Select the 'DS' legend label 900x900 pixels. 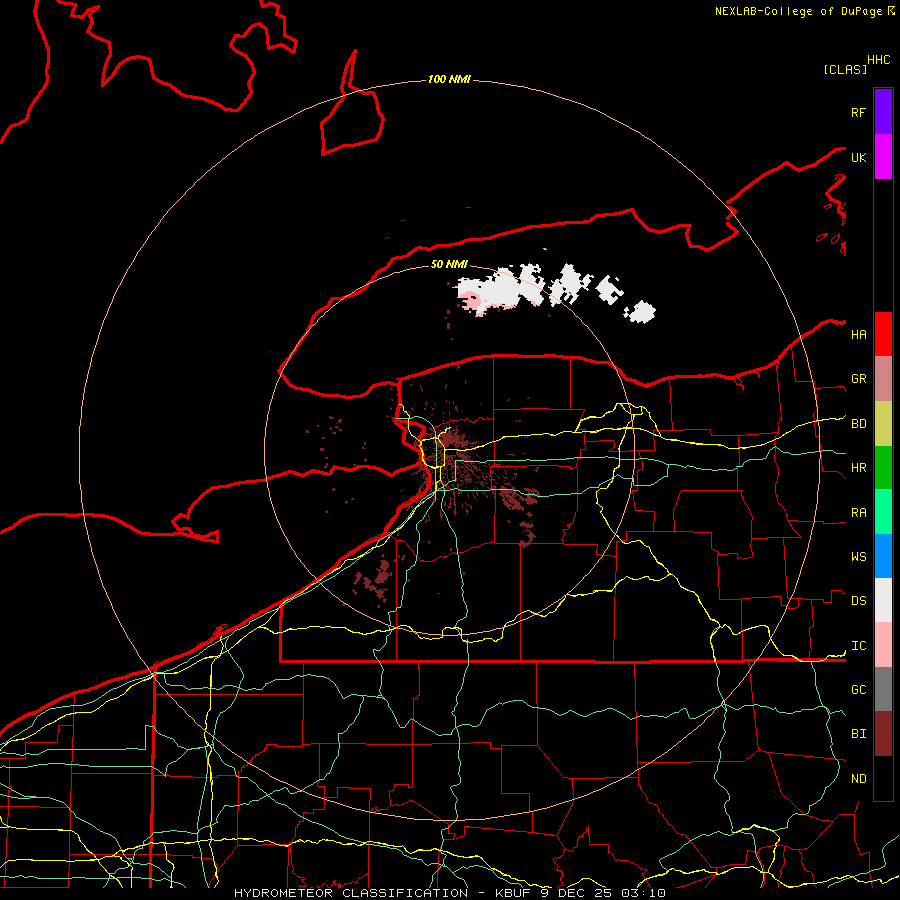(859, 601)
